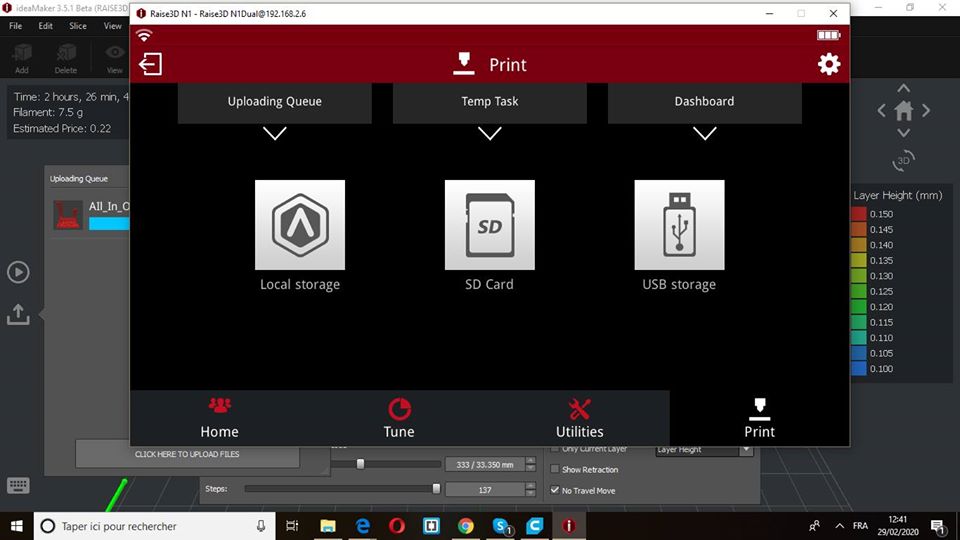
Task: Click the Steps value field showing 137
Action: [485, 490]
